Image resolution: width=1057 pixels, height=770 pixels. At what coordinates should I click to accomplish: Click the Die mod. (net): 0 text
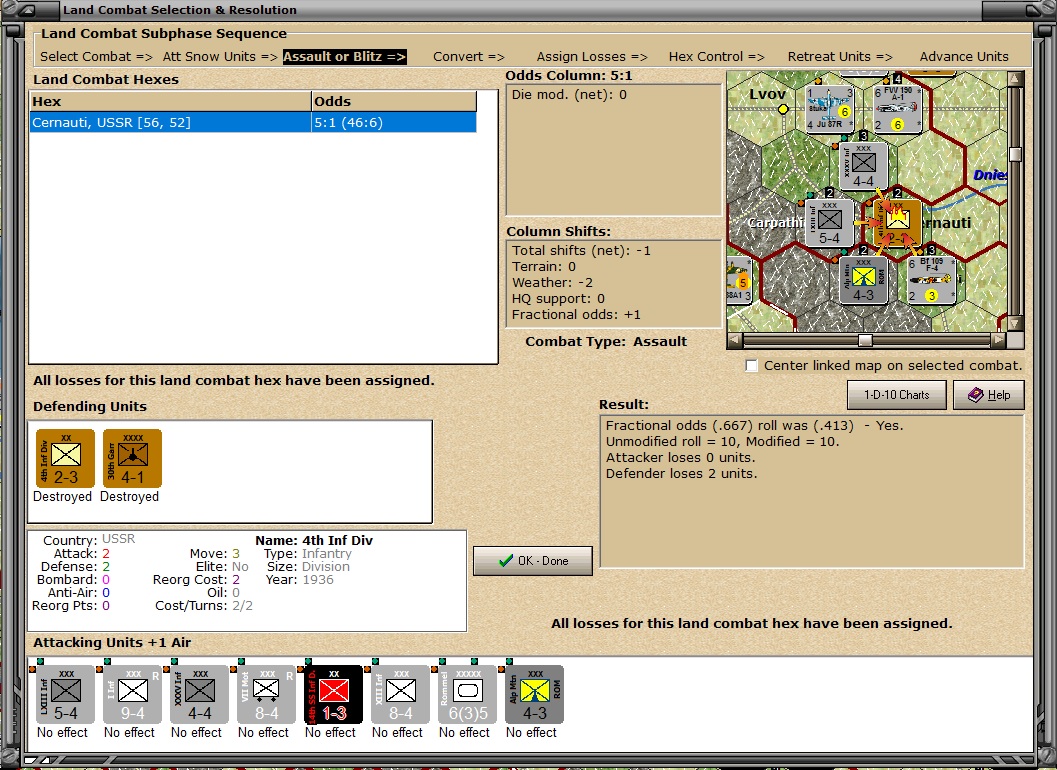[569, 94]
